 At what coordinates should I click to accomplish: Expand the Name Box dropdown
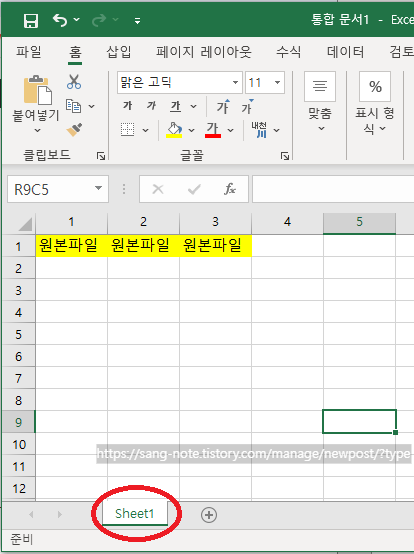pos(99,188)
